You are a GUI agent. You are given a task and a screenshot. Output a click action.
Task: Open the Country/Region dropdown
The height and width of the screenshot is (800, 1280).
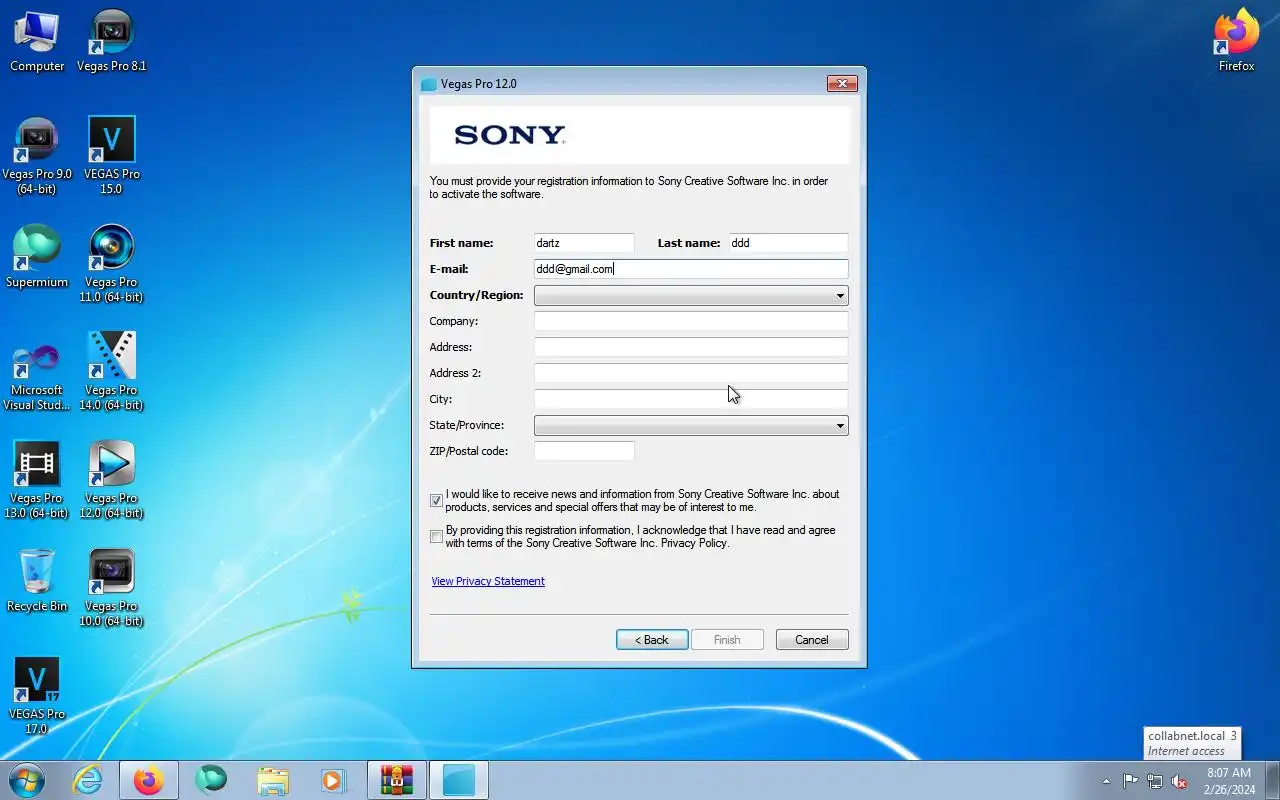[x=691, y=295]
